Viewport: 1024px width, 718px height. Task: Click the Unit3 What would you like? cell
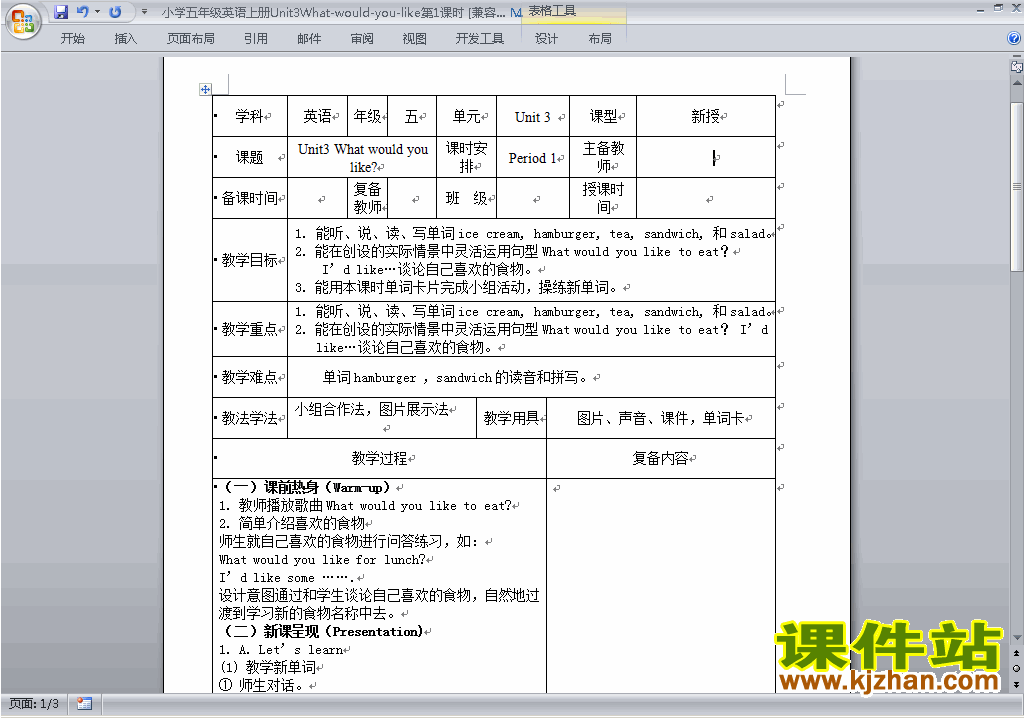362,157
